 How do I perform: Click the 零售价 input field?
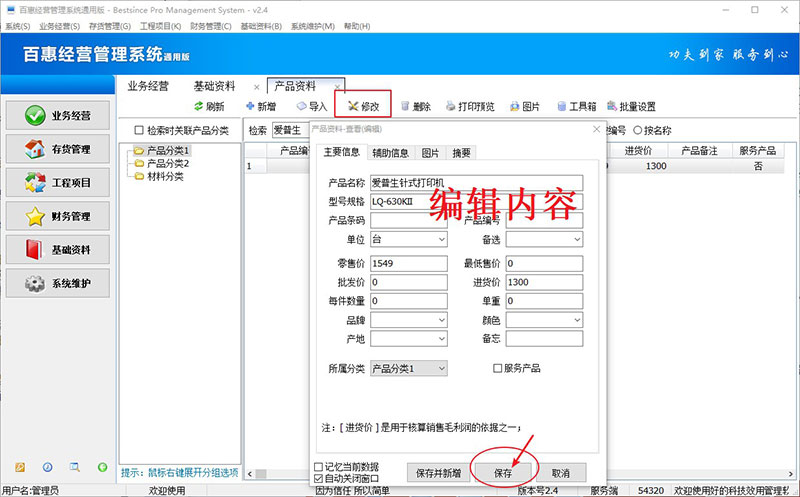408,263
